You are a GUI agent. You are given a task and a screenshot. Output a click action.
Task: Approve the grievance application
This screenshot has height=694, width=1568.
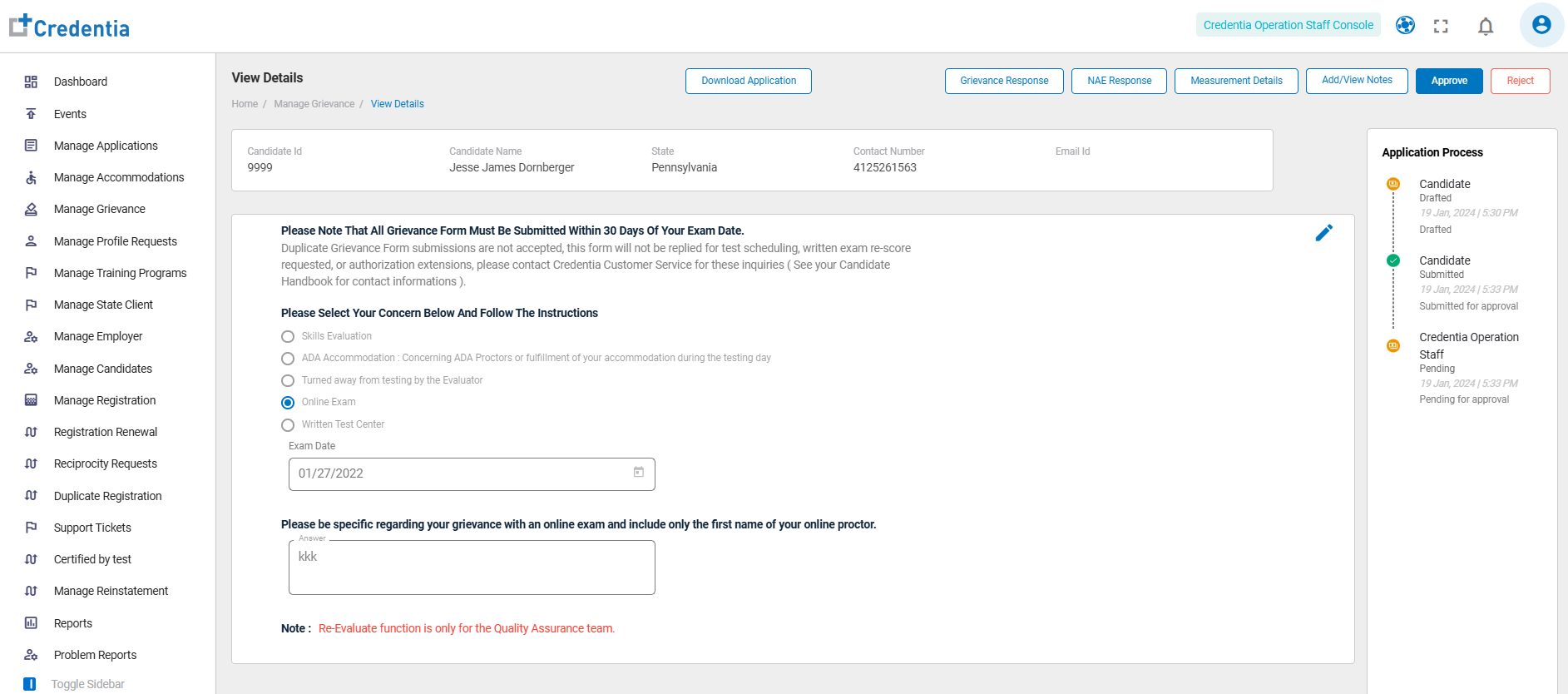[x=1448, y=81]
